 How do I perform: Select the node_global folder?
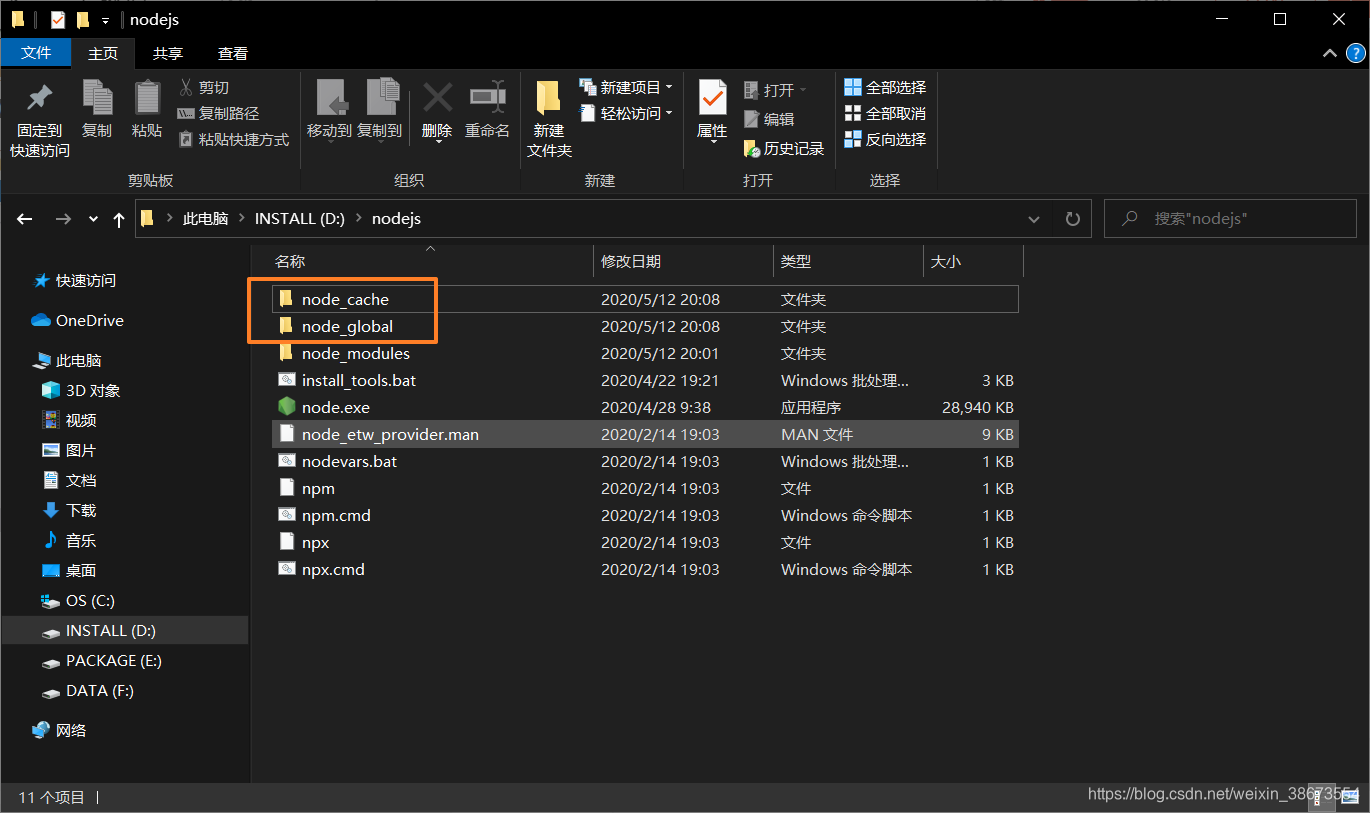tap(645, 326)
